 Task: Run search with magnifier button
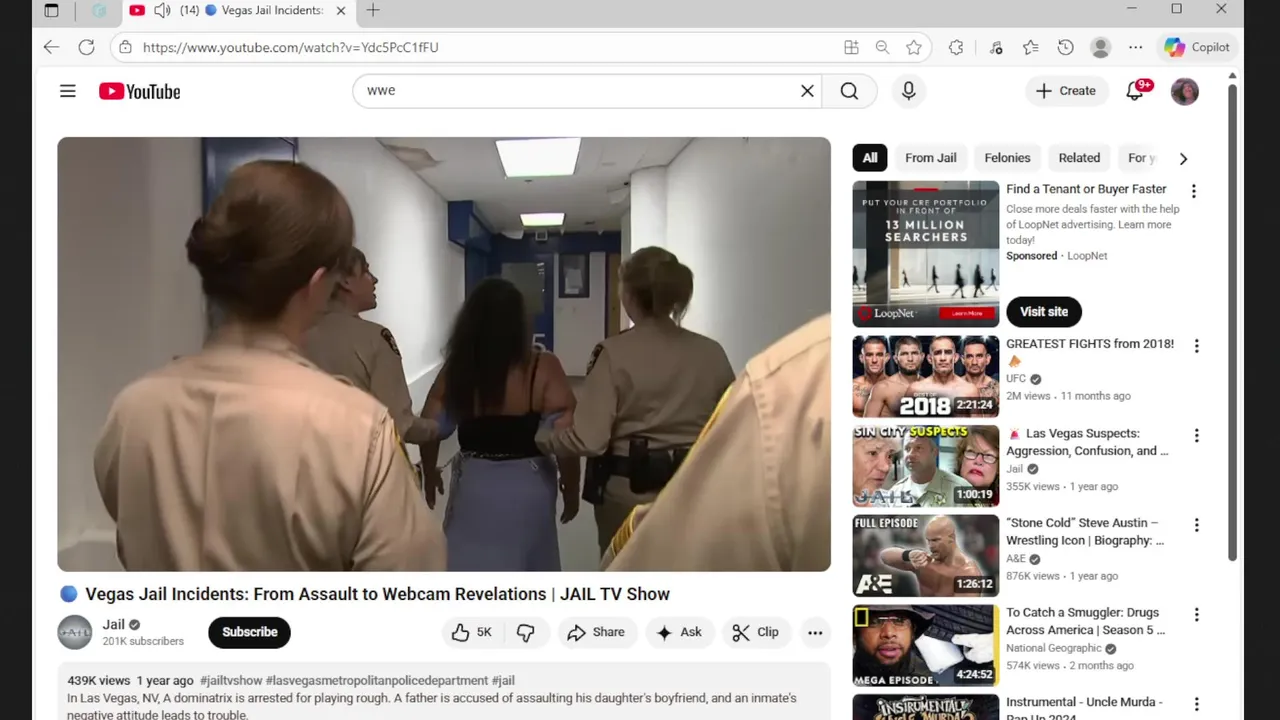pos(849,91)
